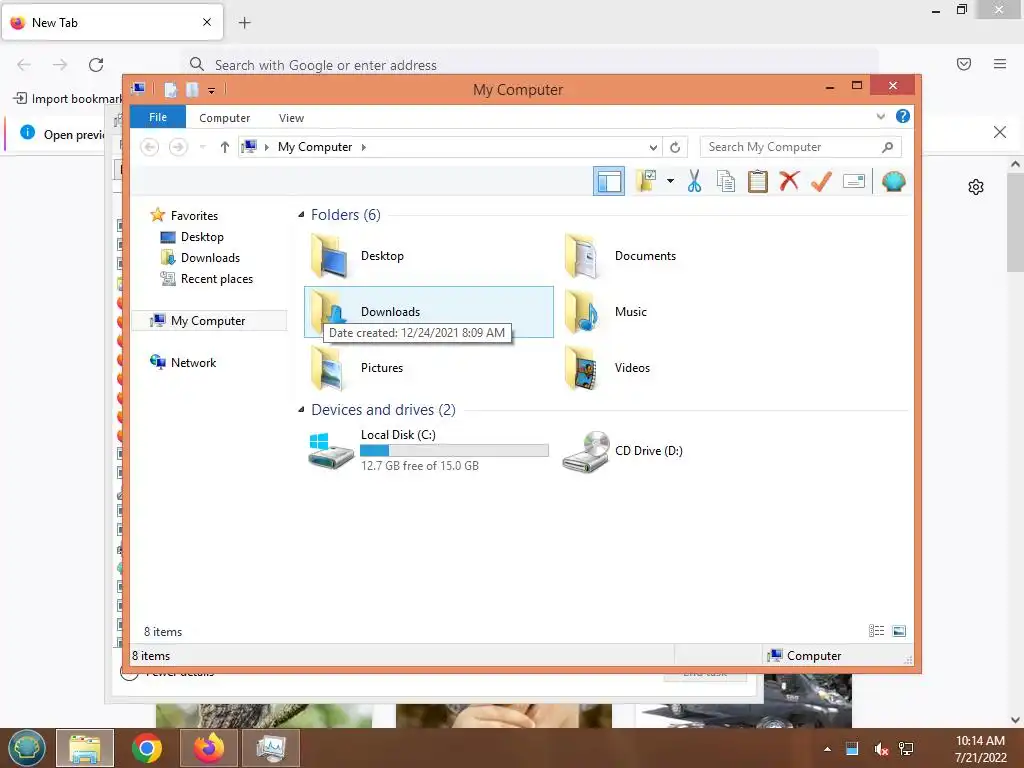Click the muted volume tray icon
This screenshot has width=1024, height=768.
[x=881, y=749]
